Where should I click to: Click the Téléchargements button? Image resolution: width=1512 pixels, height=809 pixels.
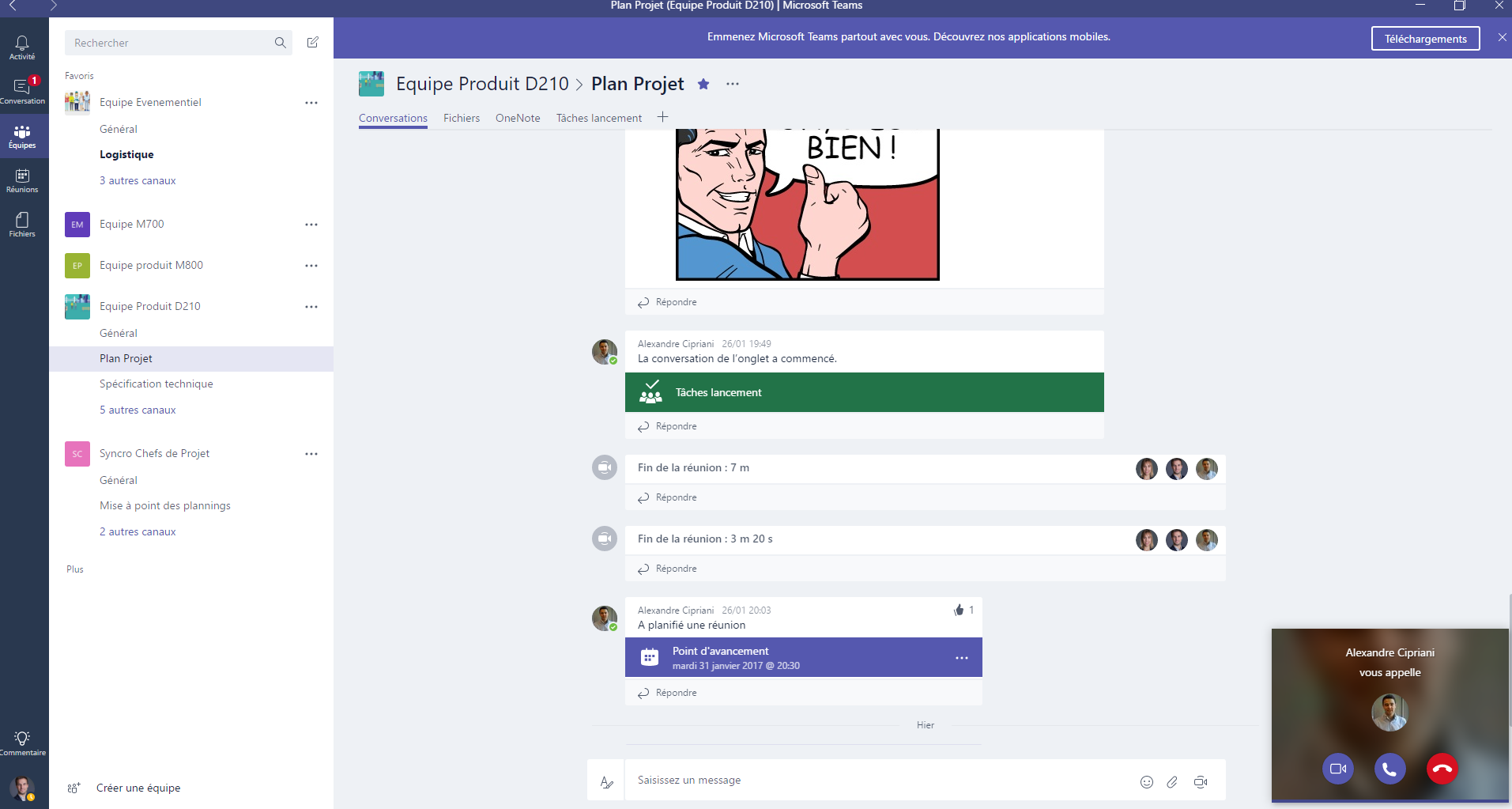pos(1425,39)
